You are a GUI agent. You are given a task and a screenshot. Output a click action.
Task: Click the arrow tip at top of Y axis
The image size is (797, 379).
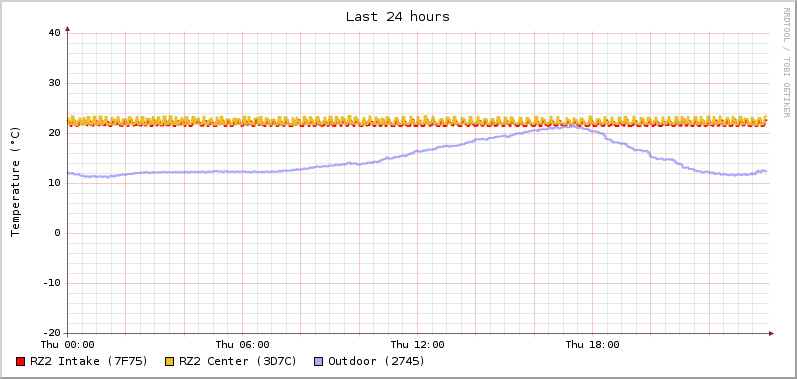67,29
